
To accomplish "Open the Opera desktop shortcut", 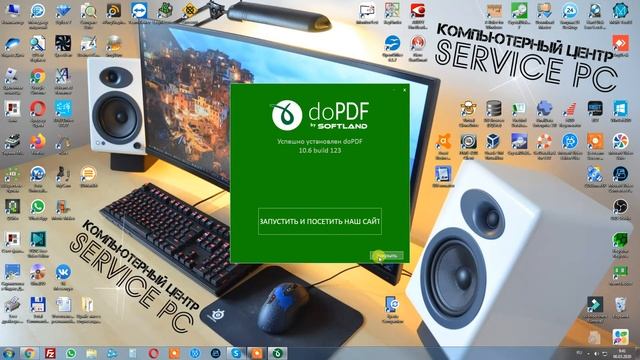I will (38, 112).
